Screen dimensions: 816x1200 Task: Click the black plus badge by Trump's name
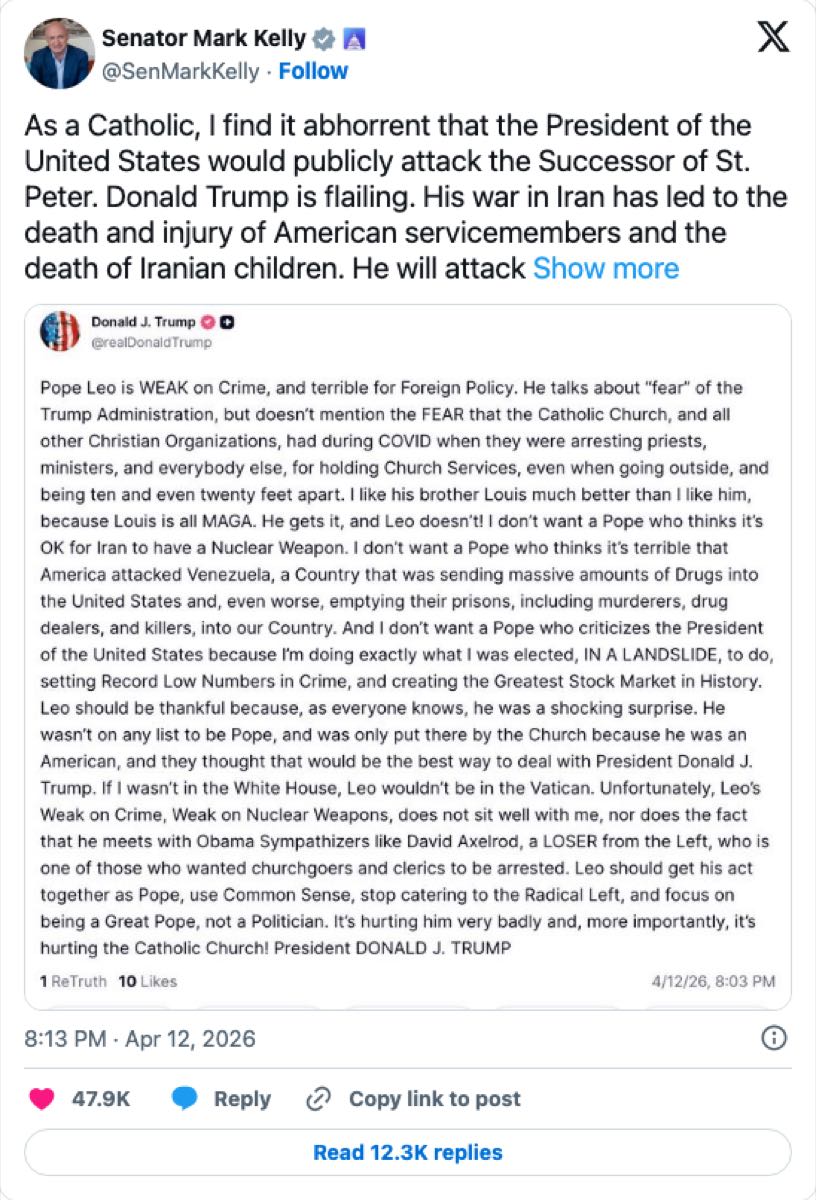click(227, 322)
